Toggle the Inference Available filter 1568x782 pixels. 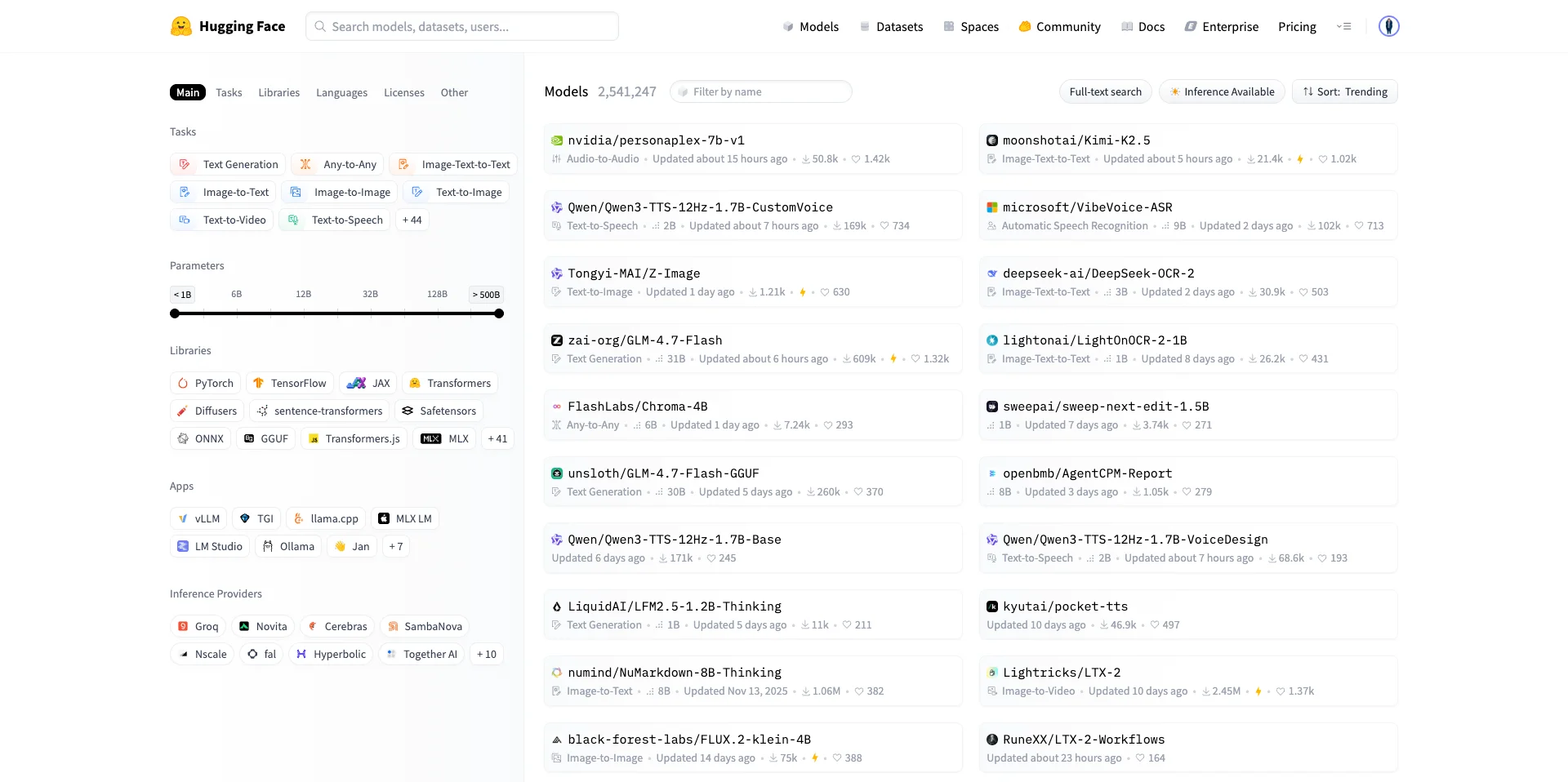point(1221,91)
